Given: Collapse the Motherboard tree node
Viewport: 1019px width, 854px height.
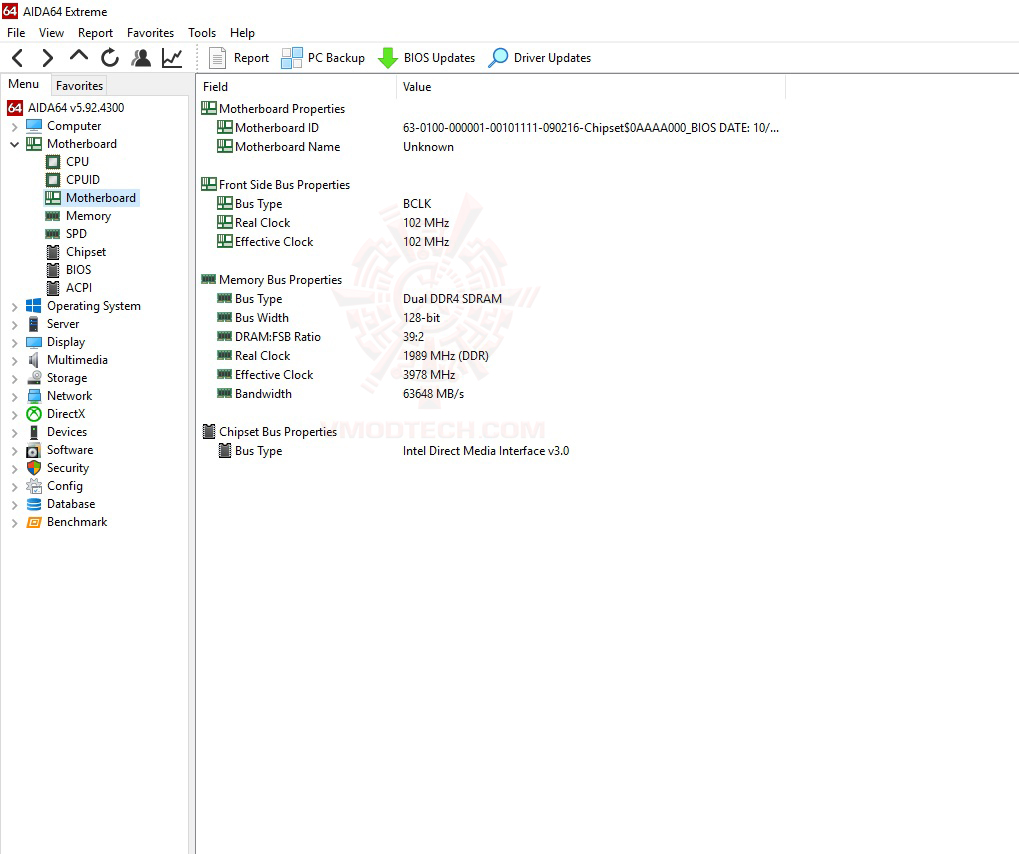Looking at the screenshot, I should tap(14, 144).
